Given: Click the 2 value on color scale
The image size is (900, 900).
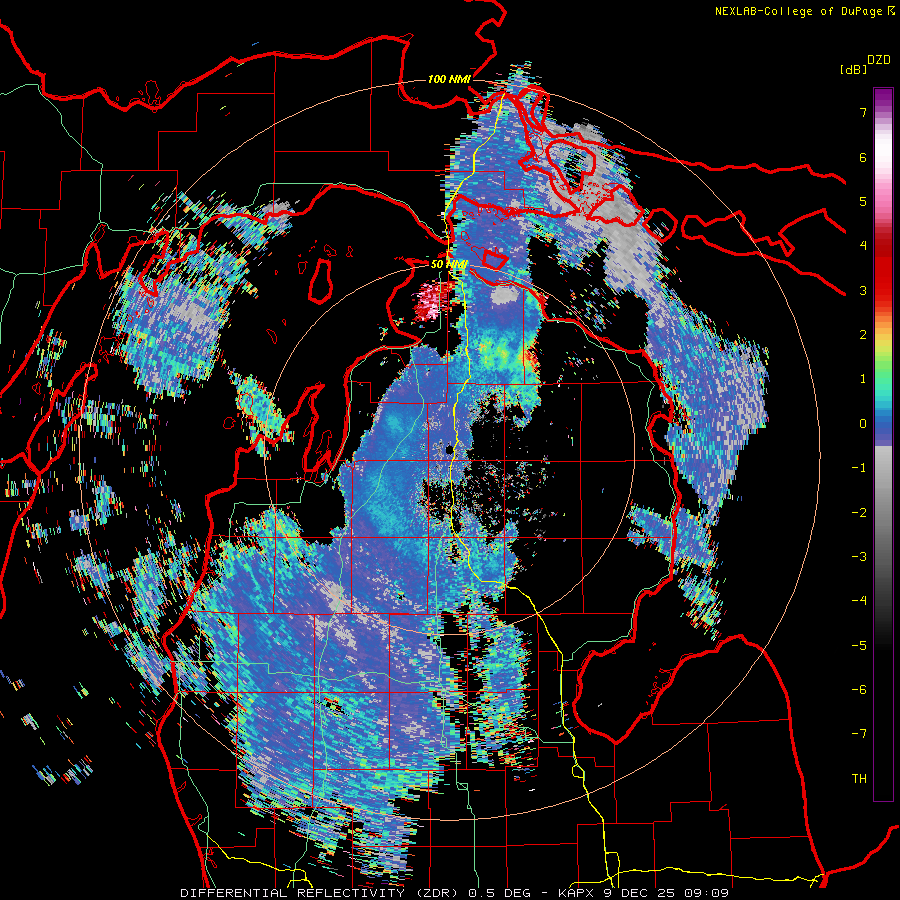Looking at the screenshot, I should tap(863, 335).
